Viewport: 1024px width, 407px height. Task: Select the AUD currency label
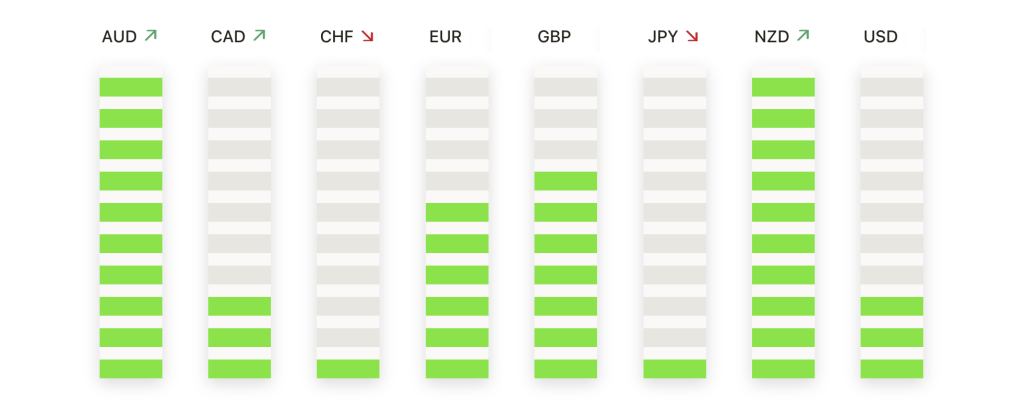coord(119,37)
